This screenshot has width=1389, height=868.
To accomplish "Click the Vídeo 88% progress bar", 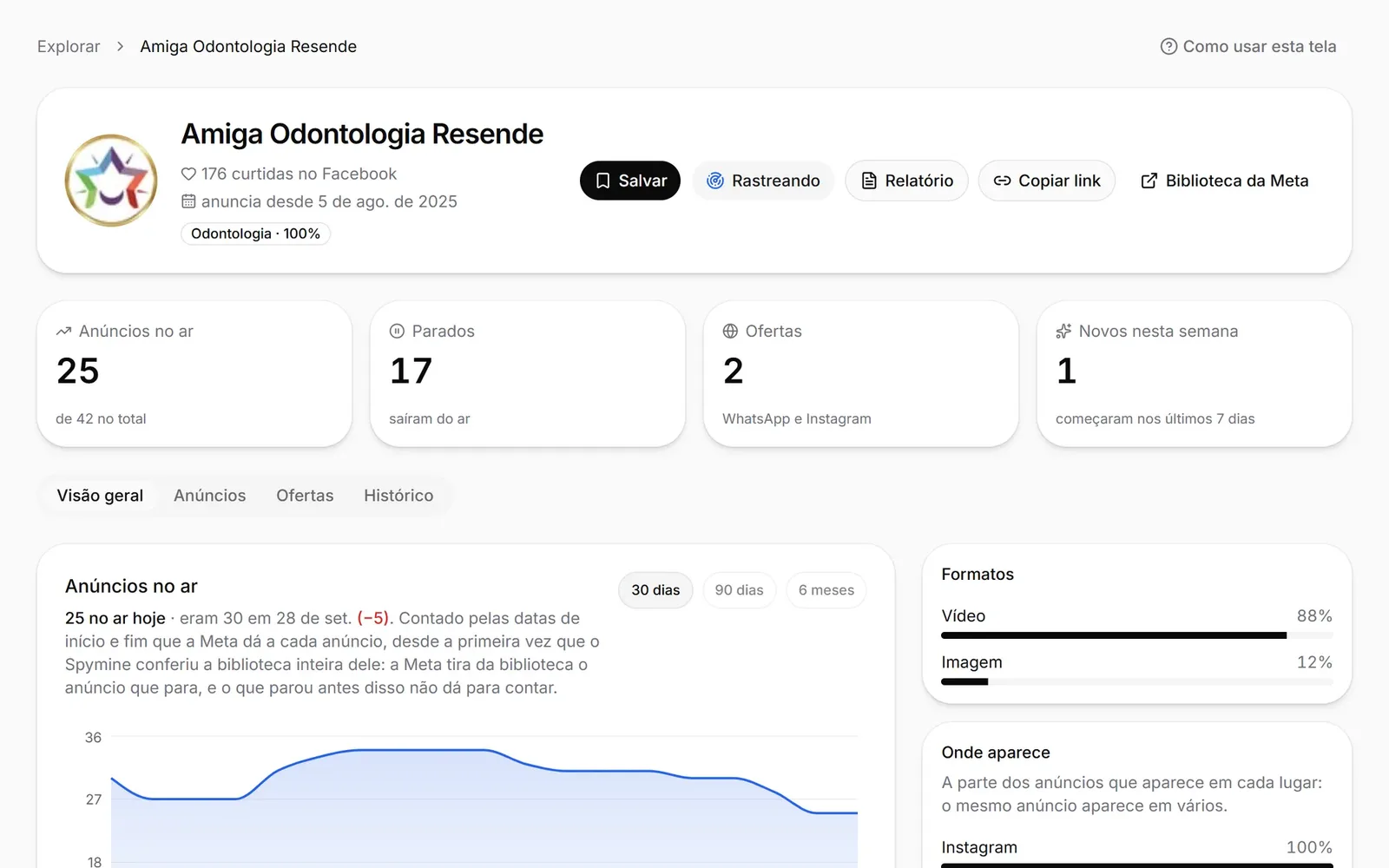I will tap(1136, 635).
